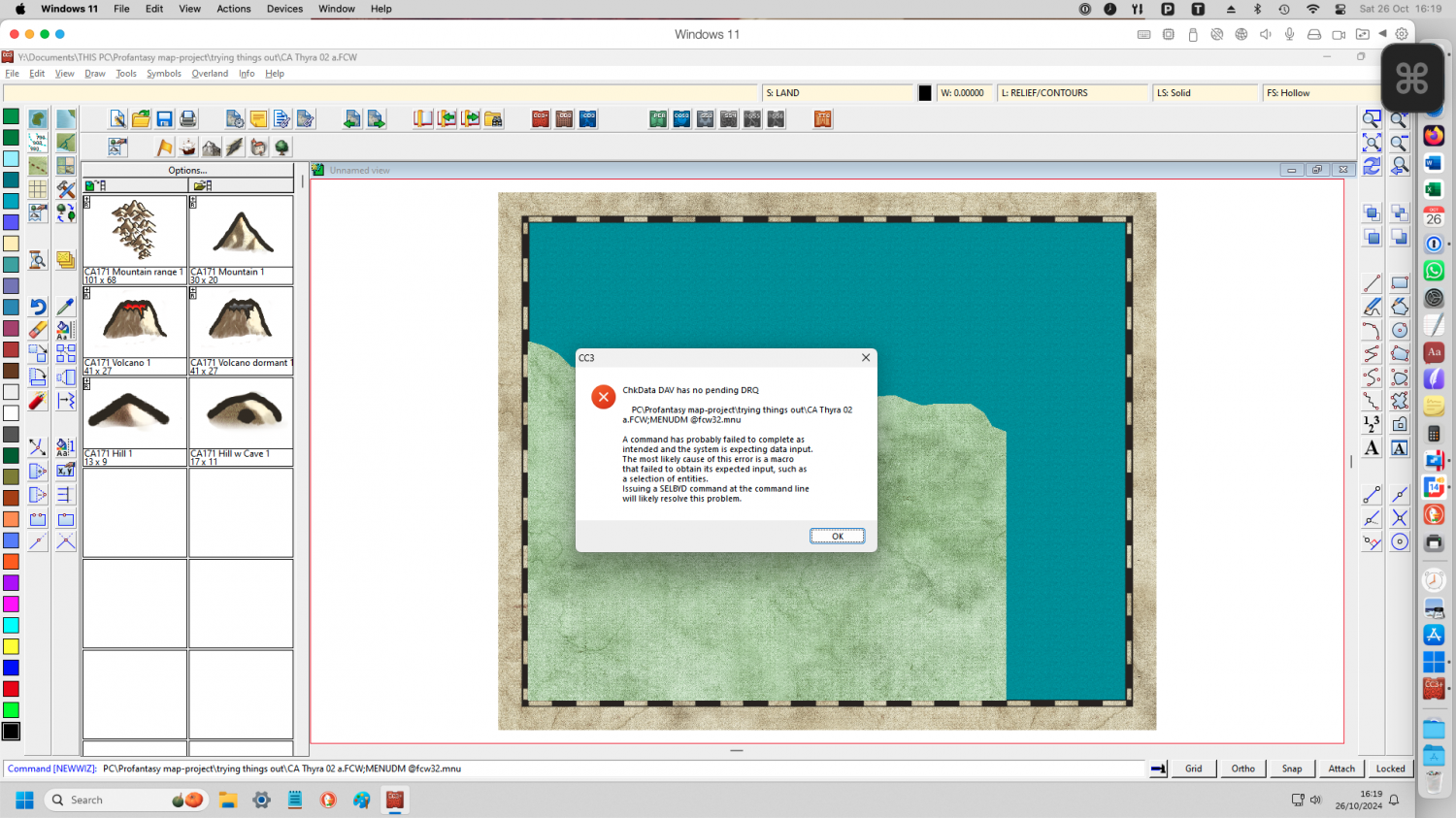Toggle the Attach button

pos(1341,769)
